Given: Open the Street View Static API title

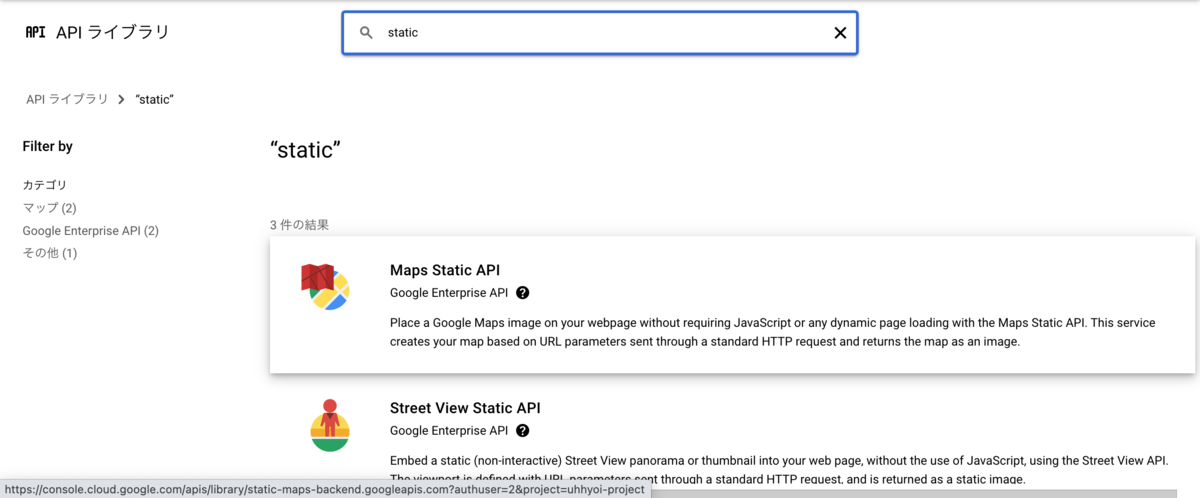Looking at the screenshot, I should [x=465, y=408].
